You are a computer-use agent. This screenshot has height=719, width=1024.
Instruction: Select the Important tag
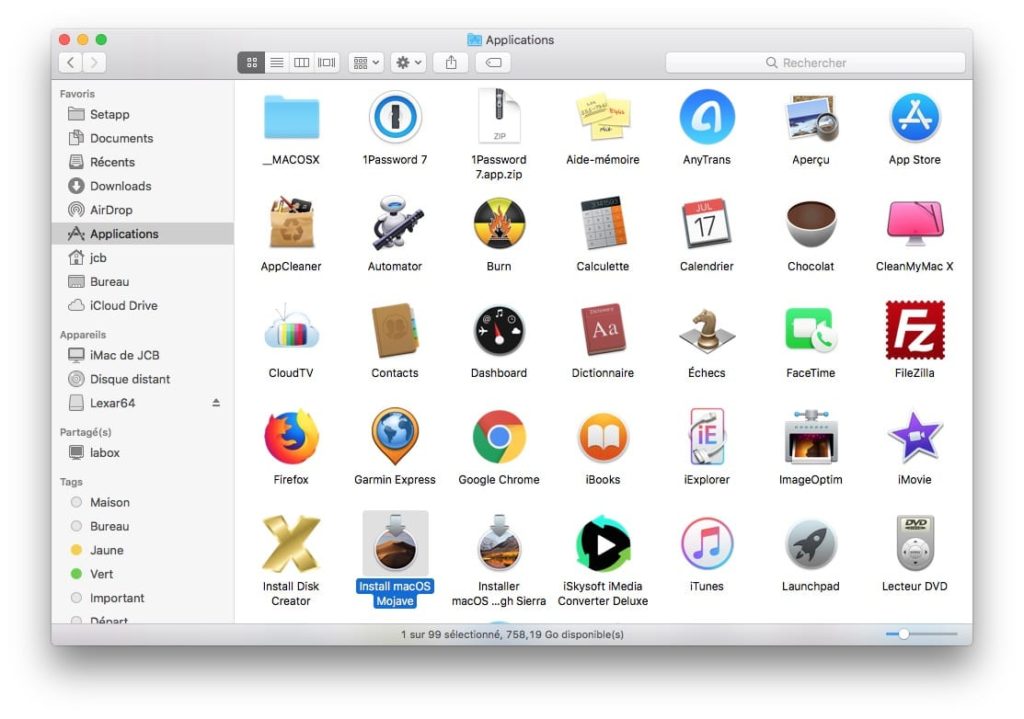[142, 598]
